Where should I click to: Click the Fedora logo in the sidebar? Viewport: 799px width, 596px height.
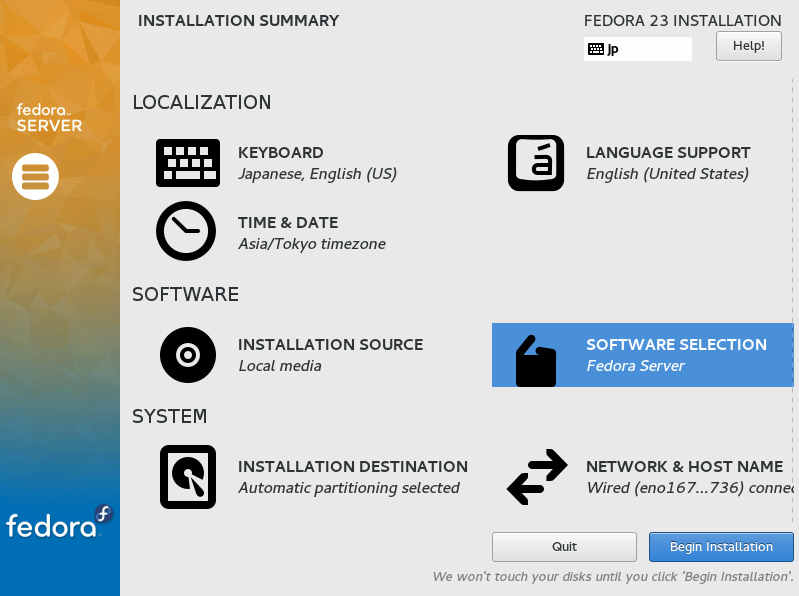click(x=59, y=522)
